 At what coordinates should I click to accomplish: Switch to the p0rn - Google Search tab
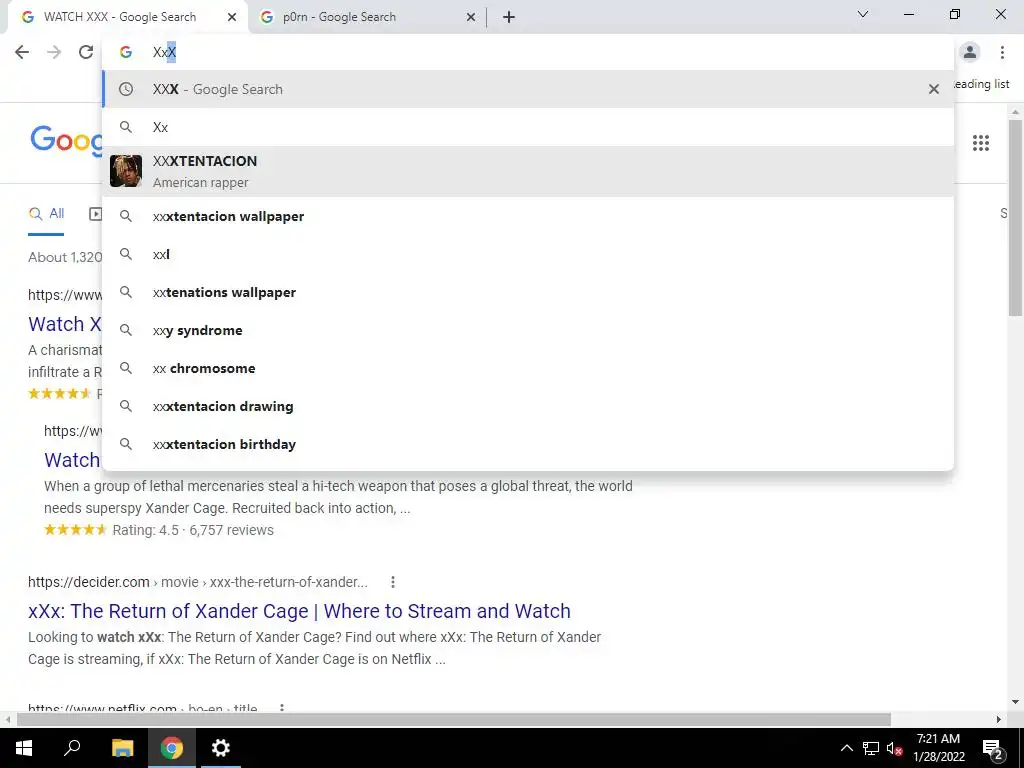368,17
